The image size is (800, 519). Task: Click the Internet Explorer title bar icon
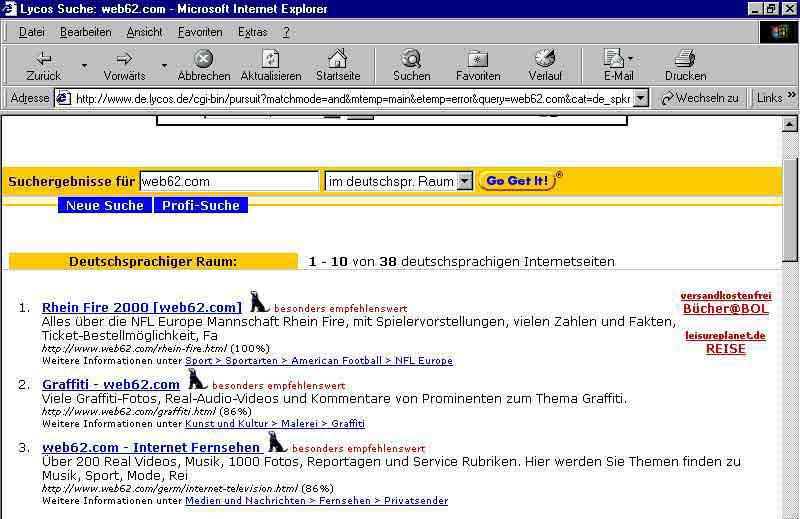tap(9, 9)
